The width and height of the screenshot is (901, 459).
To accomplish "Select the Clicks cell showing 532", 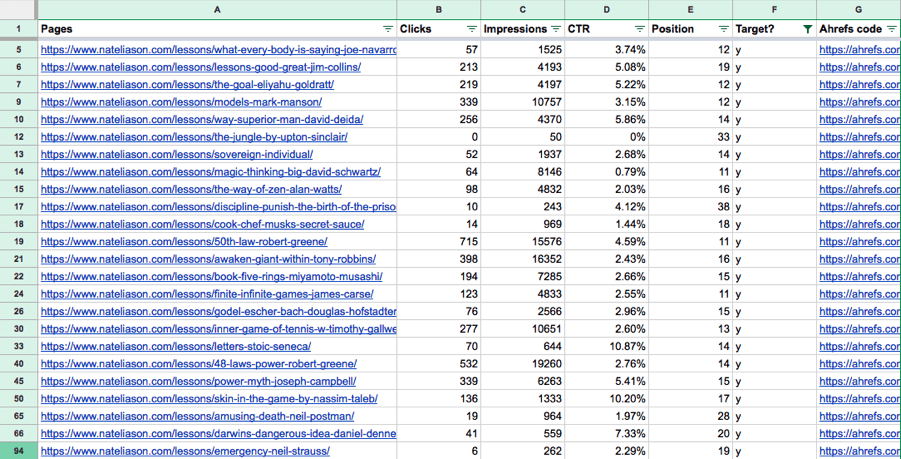I will 438,364.
